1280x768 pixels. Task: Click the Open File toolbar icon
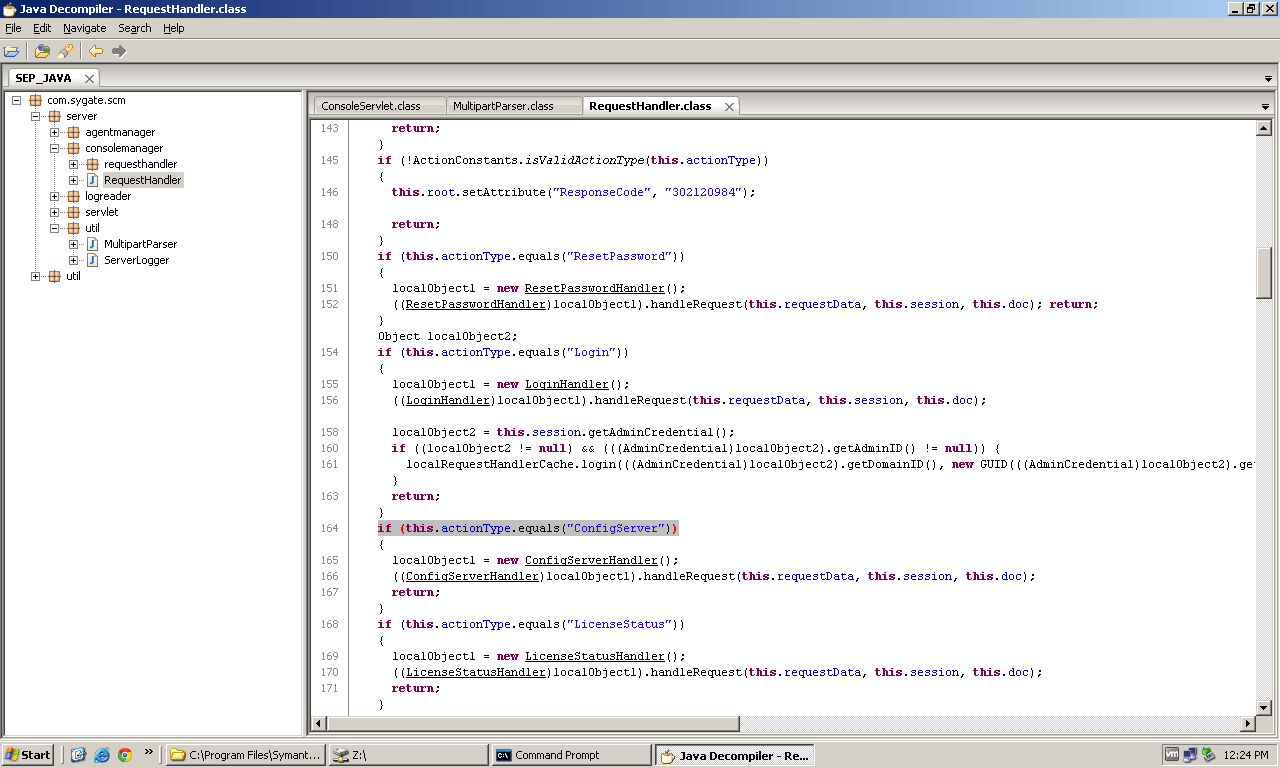(11, 51)
